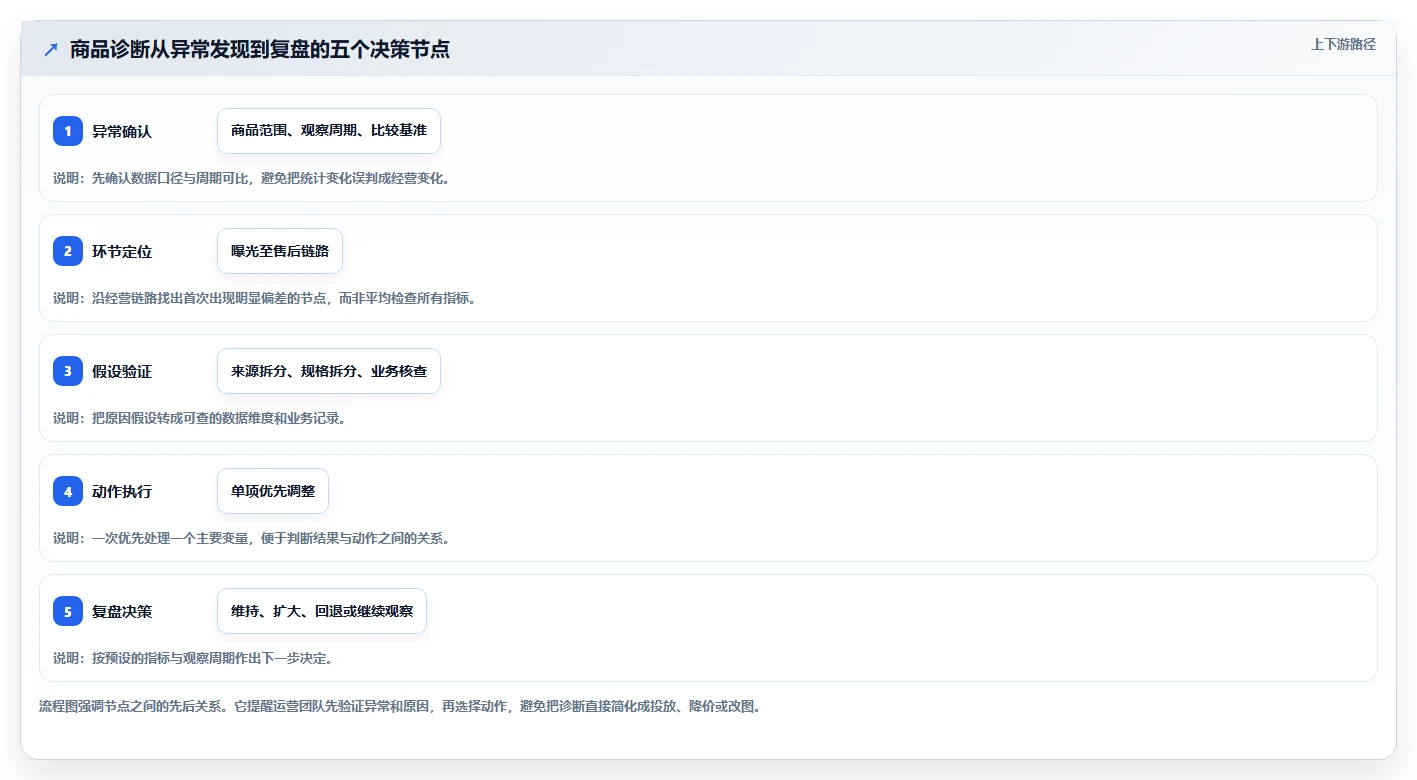The height and width of the screenshot is (780, 1417).
Task: Click the 环节定位 node label
Action: click(122, 251)
